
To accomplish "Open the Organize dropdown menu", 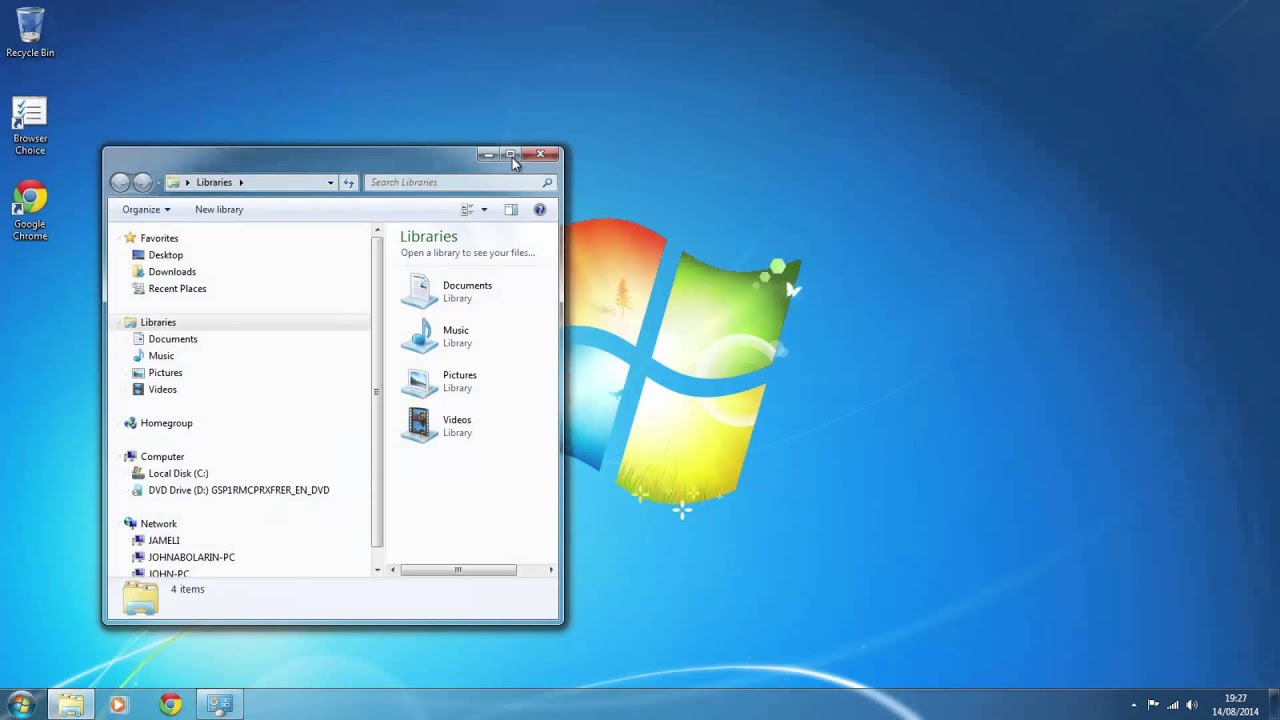I will 146,210.
